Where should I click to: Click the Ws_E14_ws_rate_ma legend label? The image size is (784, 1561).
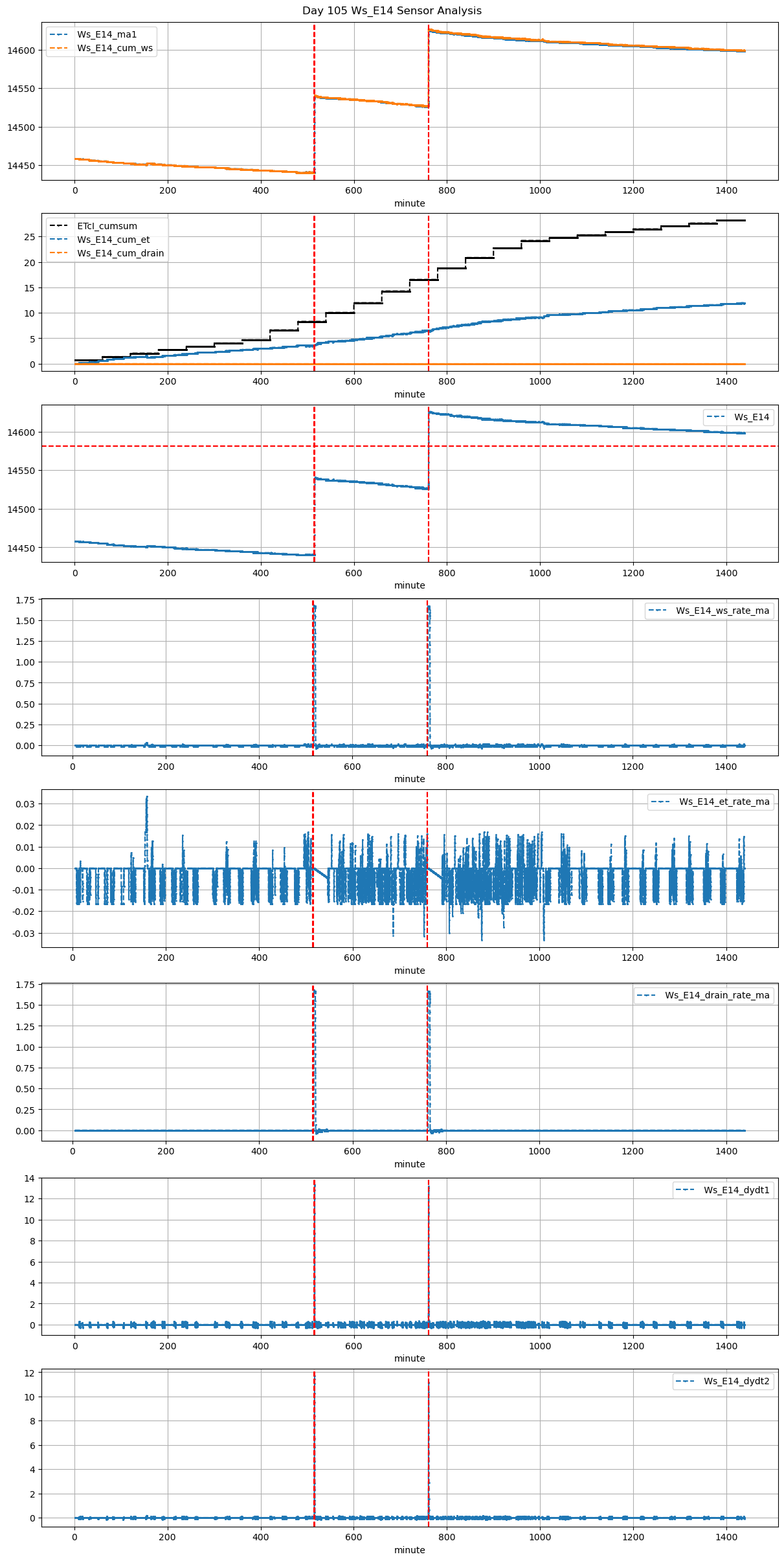tap(722, 611)
